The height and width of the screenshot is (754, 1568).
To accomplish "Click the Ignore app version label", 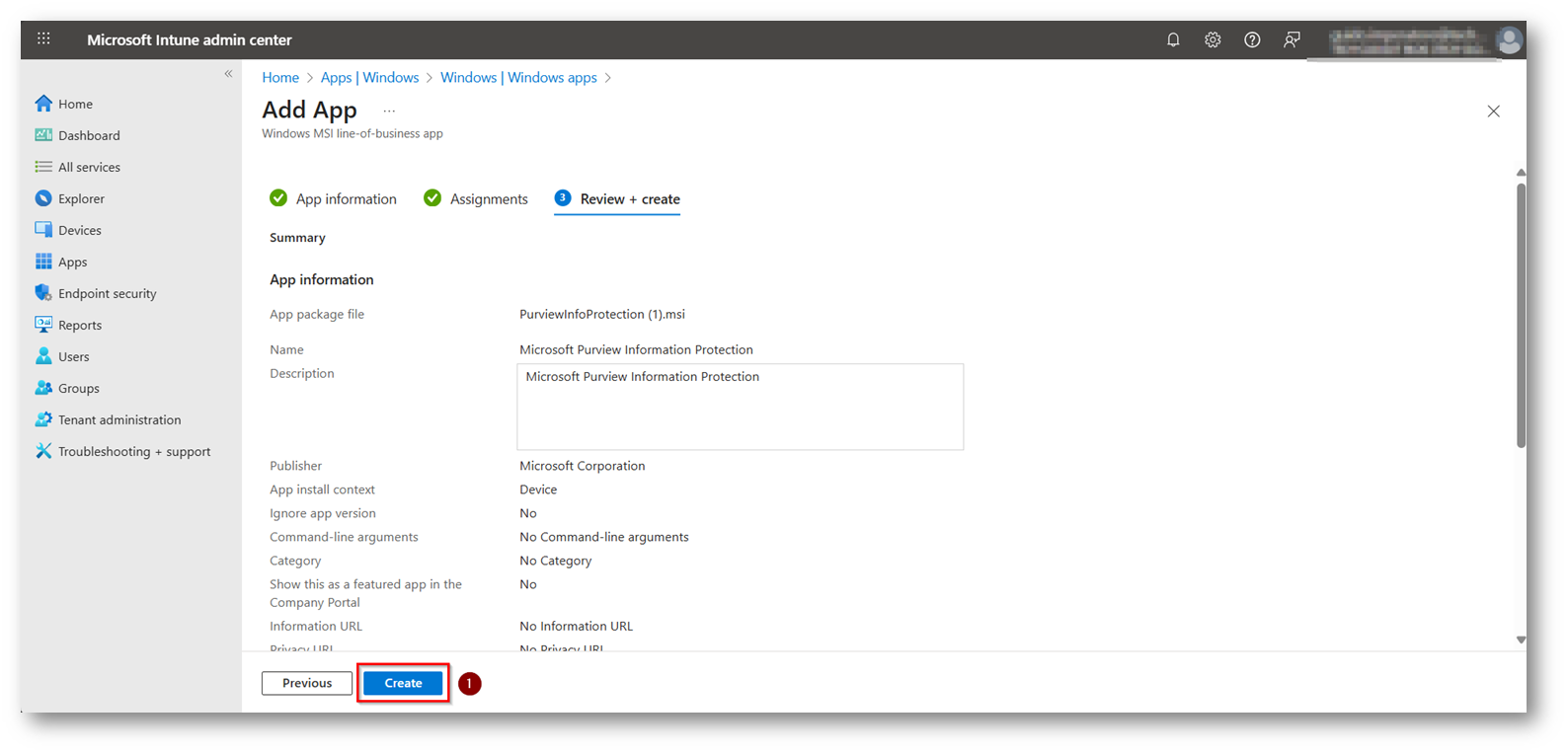I will (323, 513).
